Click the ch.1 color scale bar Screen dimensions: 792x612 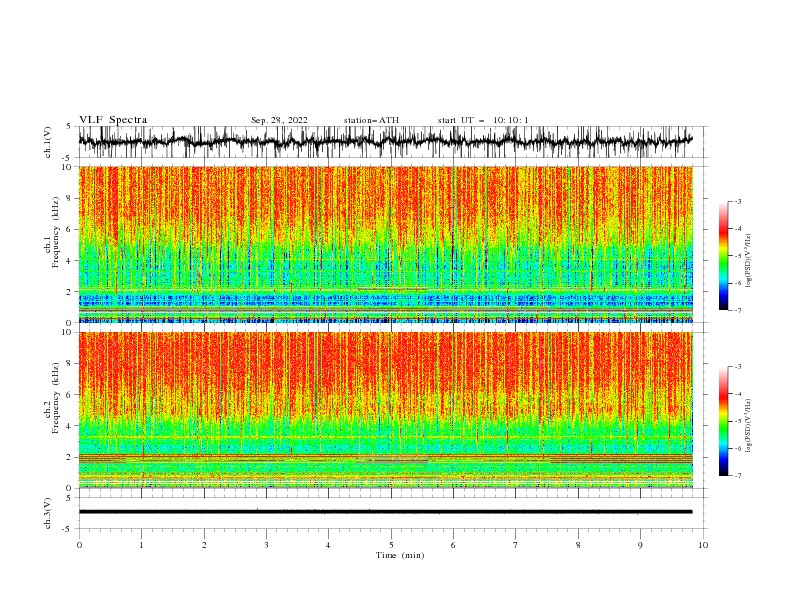pos(723,256)
